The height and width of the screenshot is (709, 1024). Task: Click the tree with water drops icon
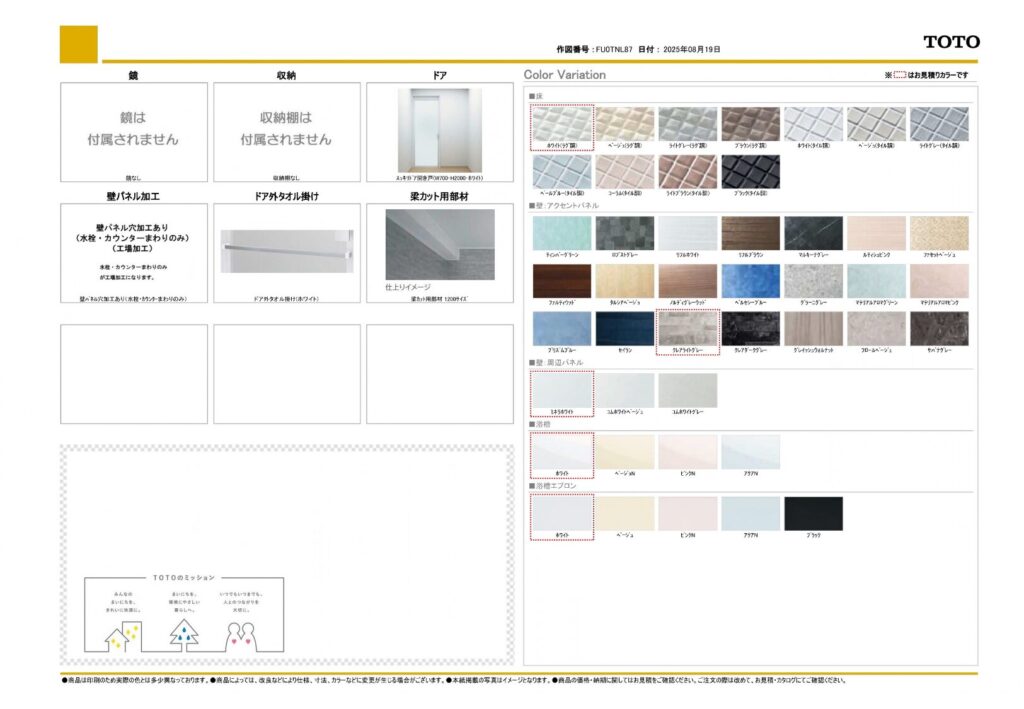[184, 633]
